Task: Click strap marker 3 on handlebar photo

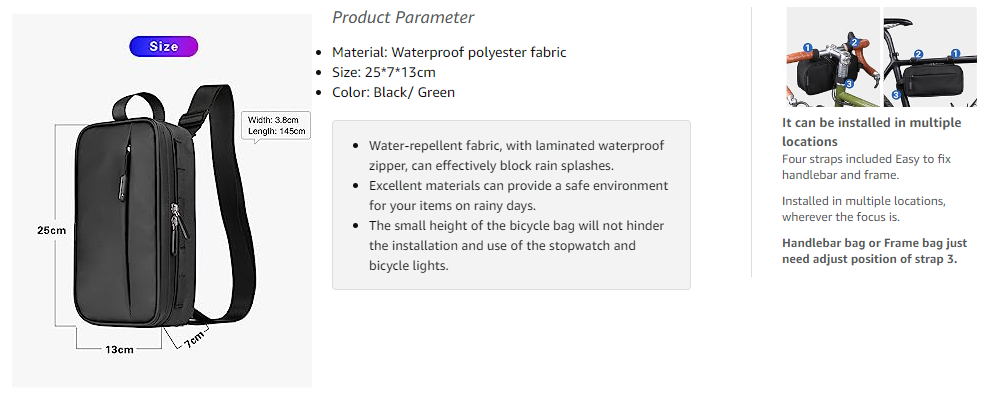Action: coord(849,84)
